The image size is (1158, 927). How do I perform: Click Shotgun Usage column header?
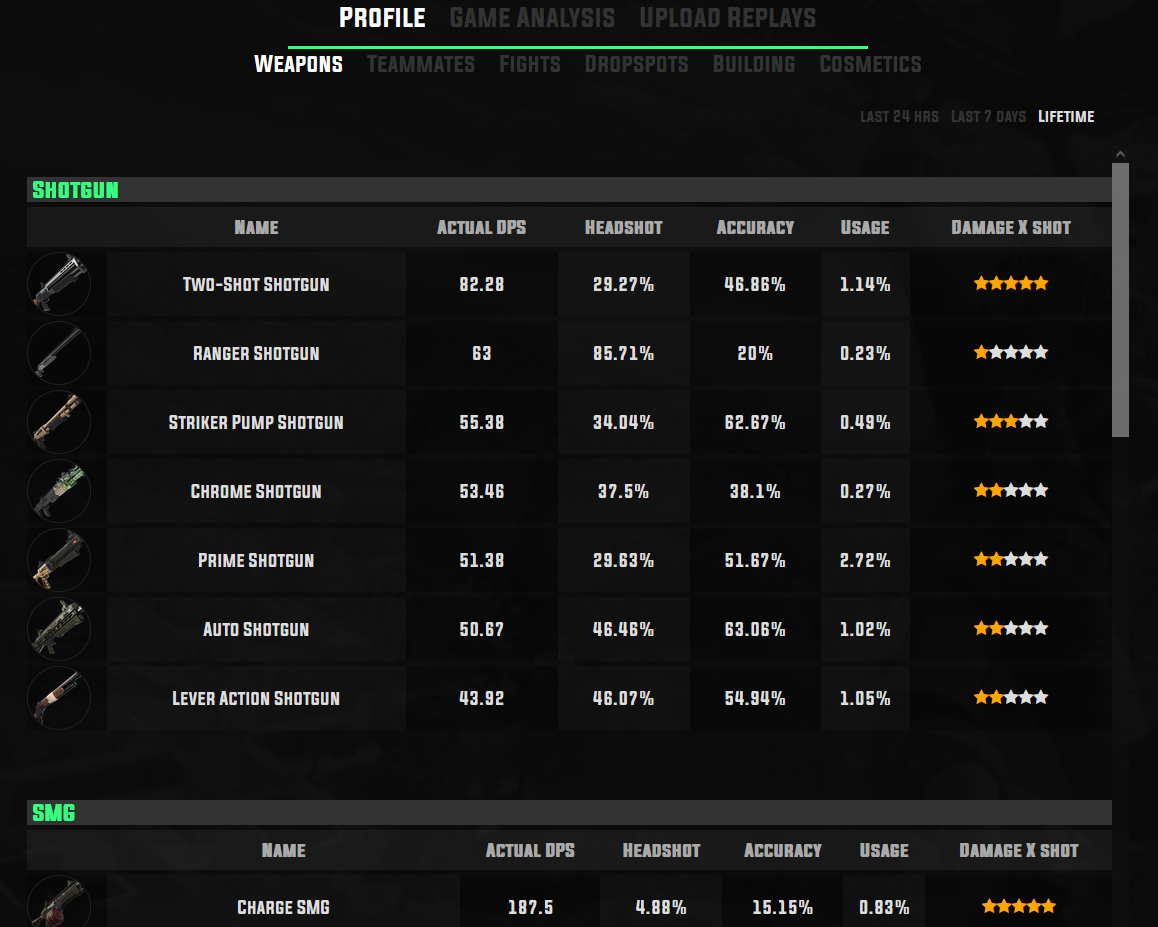pos(865,228)
